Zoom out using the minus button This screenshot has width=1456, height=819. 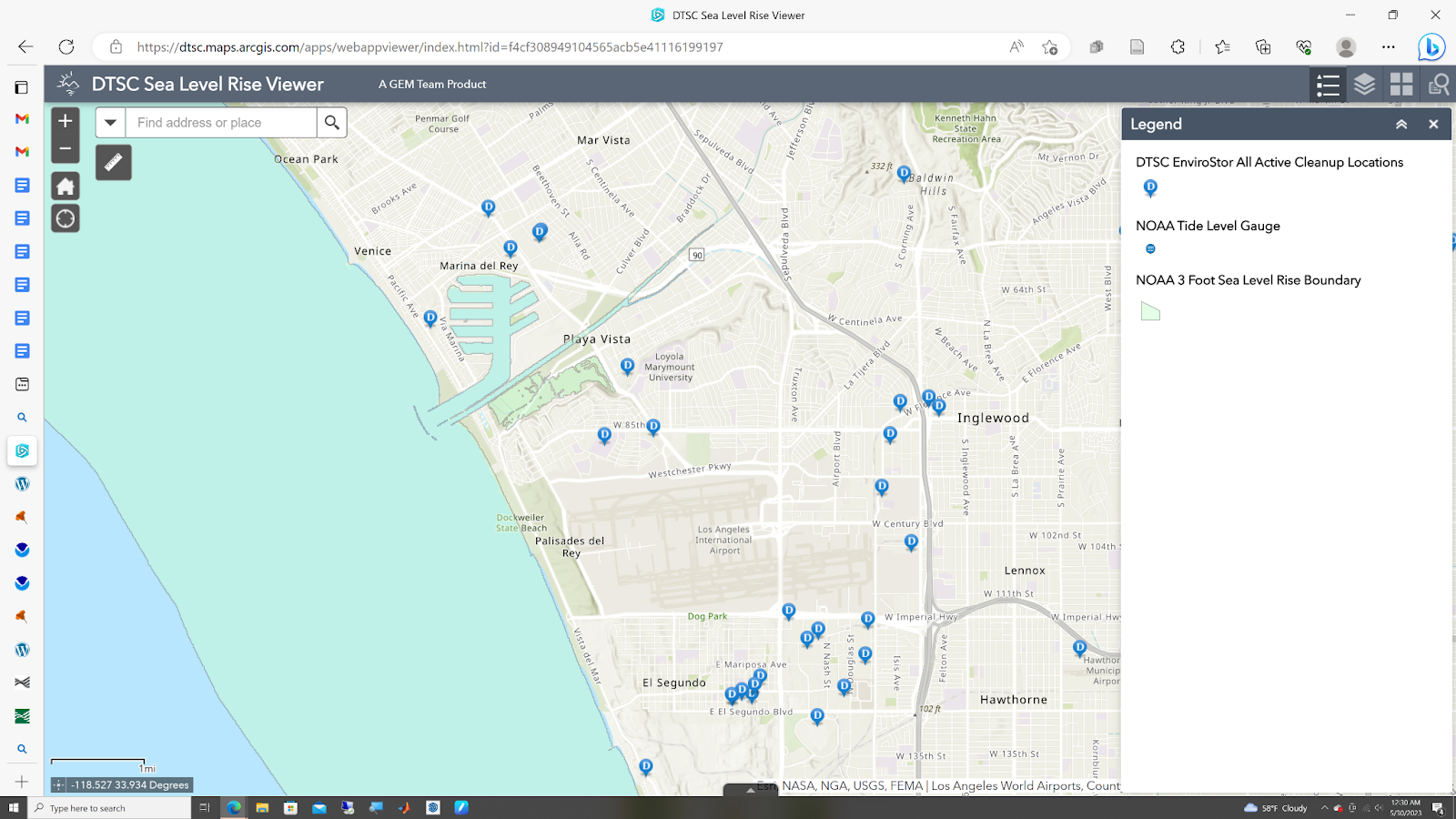point(65,148)
